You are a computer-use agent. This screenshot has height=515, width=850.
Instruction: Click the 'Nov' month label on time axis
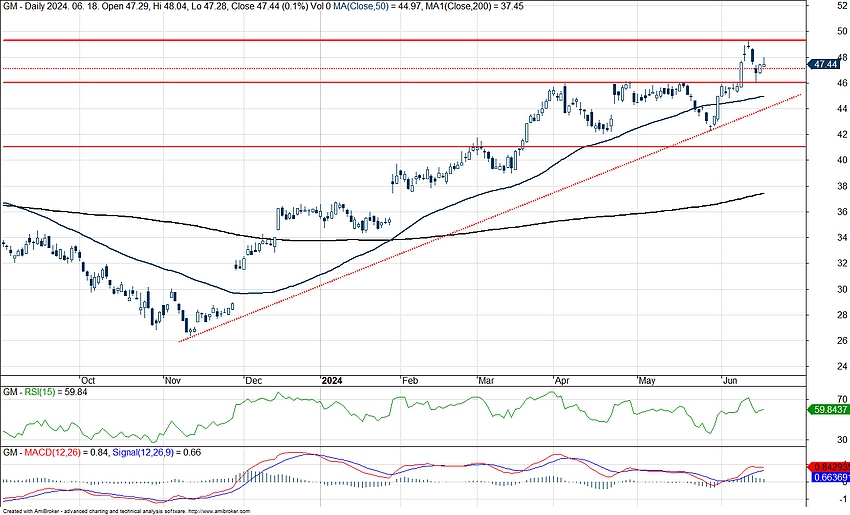pyautogui.click(x=173, y=381)
